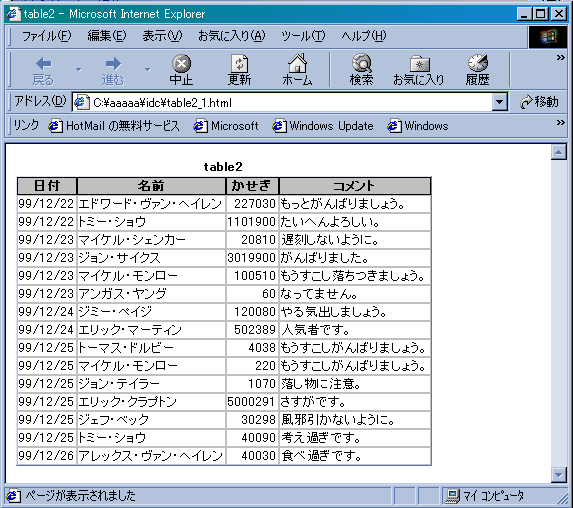
Task: Click the 進む forward arrow icon
Action: click(x=113, y=64)
